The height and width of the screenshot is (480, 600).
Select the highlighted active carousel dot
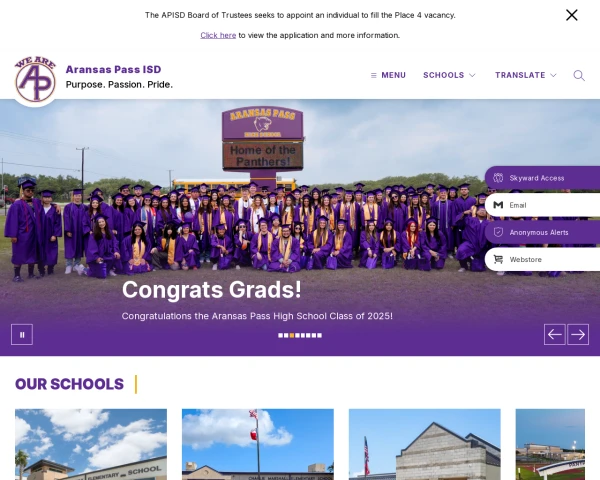coord(292,335)
